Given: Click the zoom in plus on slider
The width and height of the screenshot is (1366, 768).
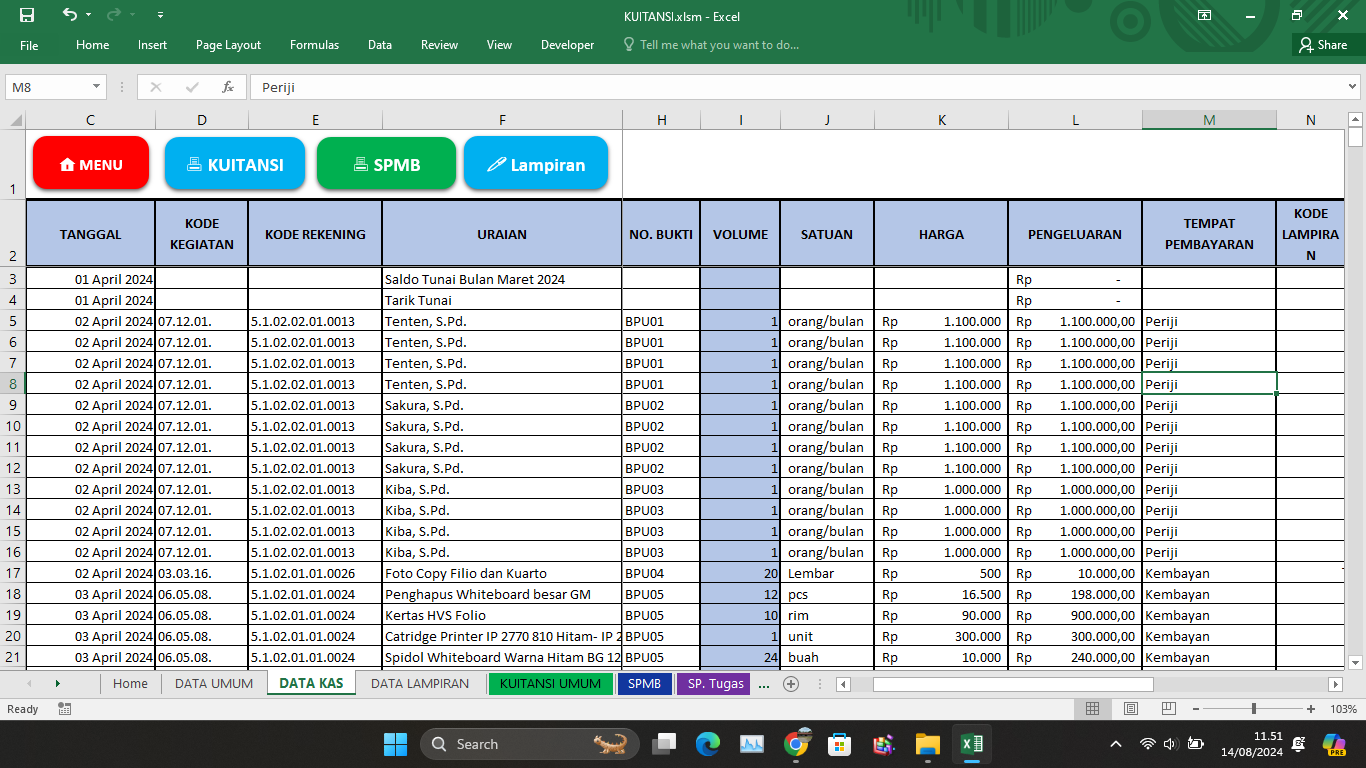Looking at the screenshot, I should pos(1310,709).
